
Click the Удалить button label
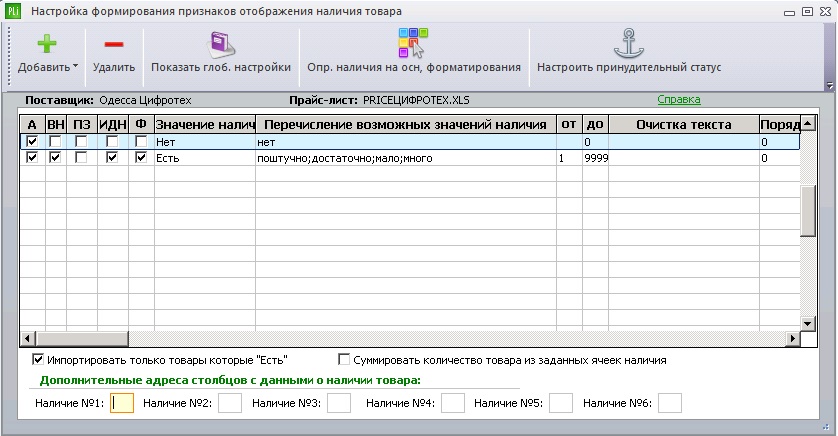pyautogui.click(x=114, y=67)
